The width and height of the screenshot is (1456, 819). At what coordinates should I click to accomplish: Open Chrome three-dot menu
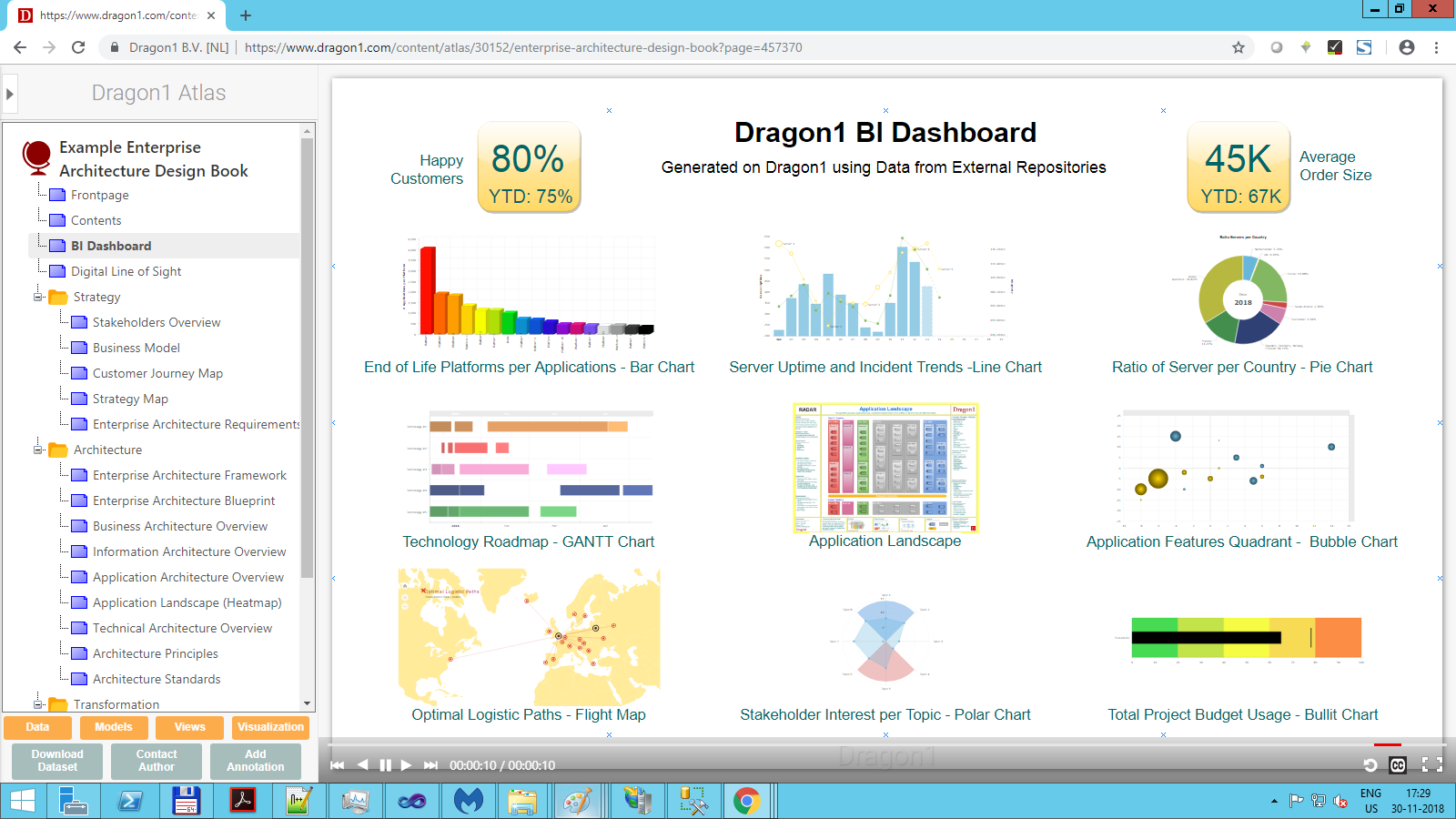tap(1437, 47)
